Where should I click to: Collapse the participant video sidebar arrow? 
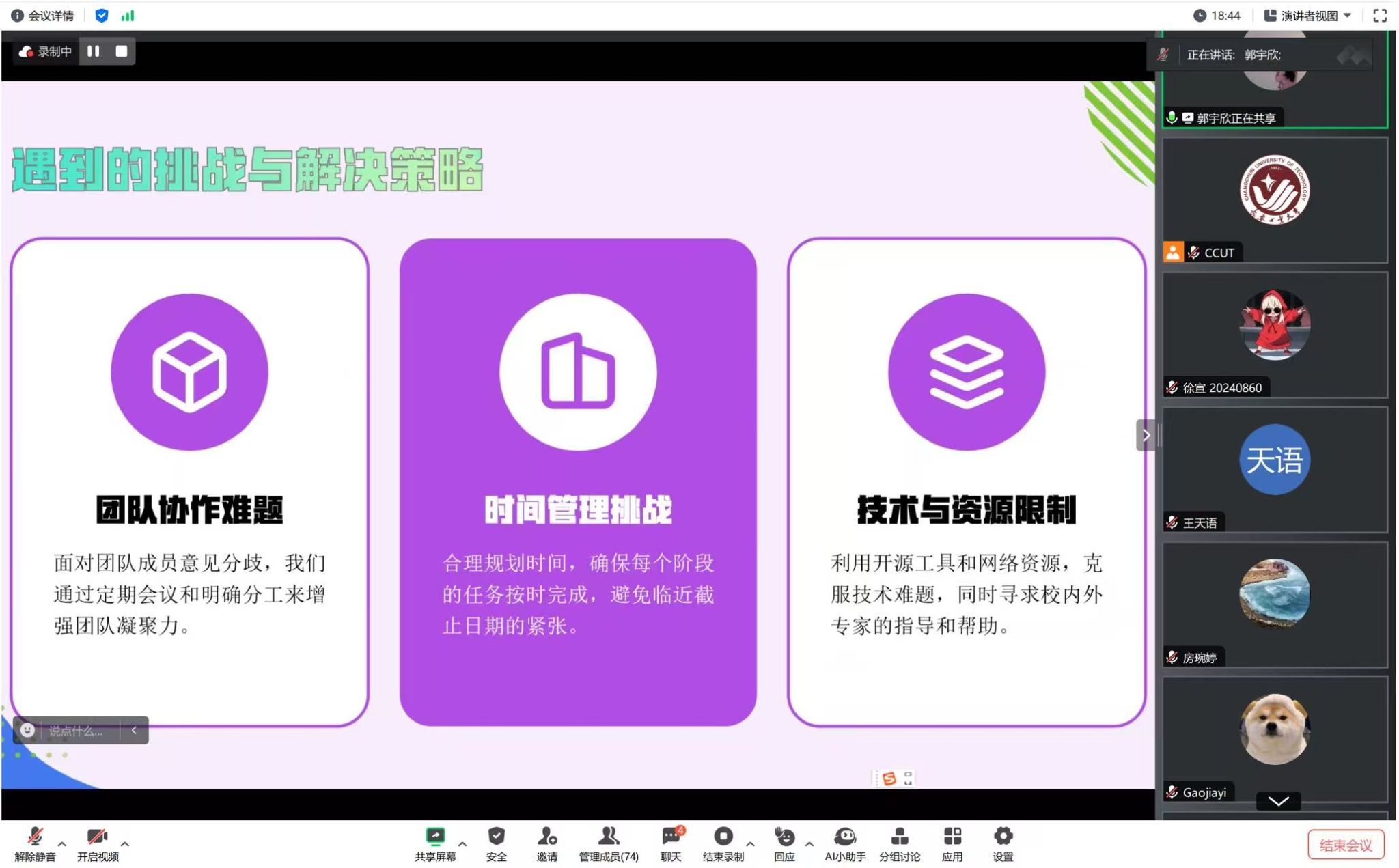(1146, 435)
